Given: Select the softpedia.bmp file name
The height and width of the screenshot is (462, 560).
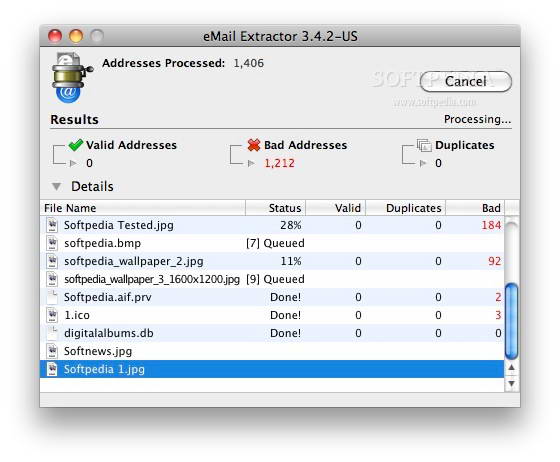Looking at the screenshot, I should click(x=102, y=243).
